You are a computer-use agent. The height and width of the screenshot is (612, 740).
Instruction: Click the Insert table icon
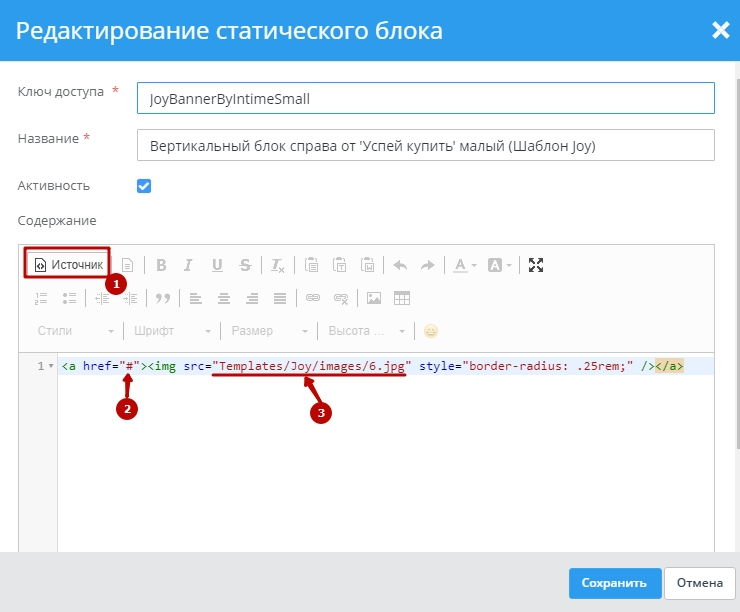tap(402, 298)
